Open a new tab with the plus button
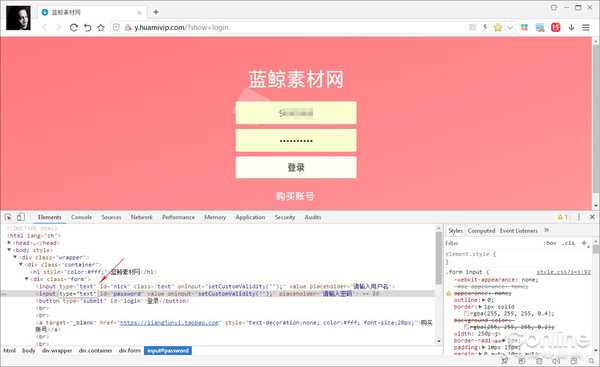The height and width of the screenshot is (367, 600). click(156, 12)
